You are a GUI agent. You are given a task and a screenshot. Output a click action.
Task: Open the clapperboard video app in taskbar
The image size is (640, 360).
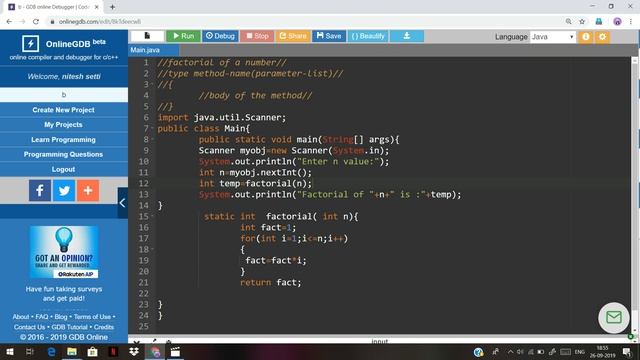click(x=176, y=351)
